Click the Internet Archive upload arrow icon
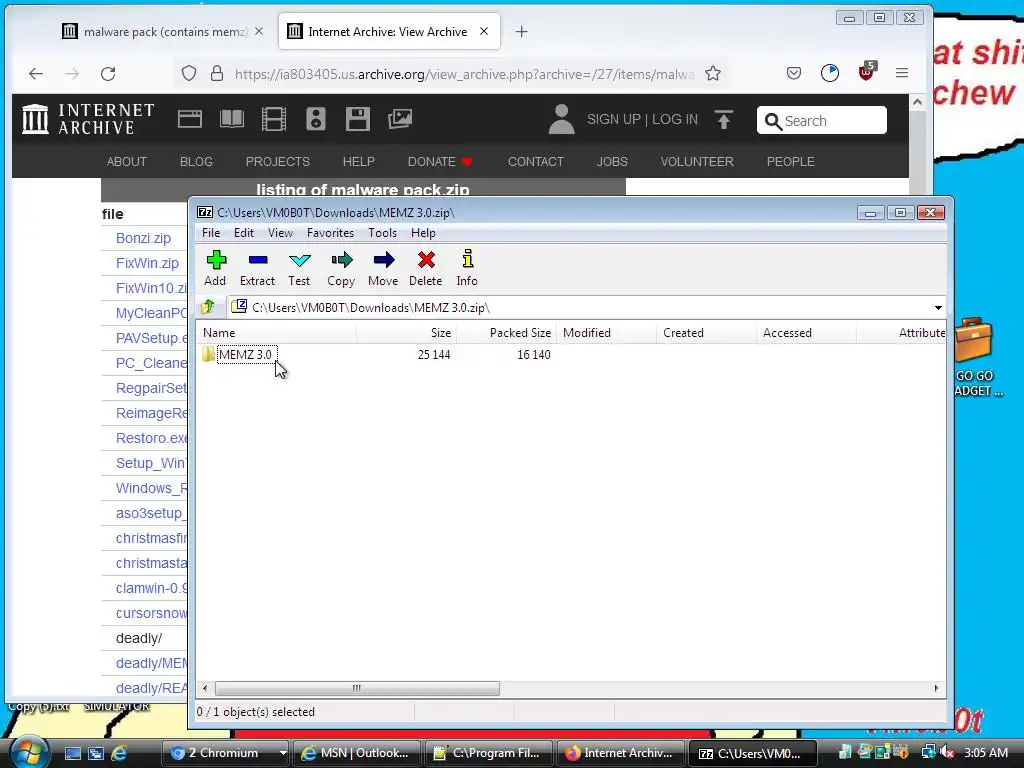Viewport: 1024px width, 768px height. [724, 120]
